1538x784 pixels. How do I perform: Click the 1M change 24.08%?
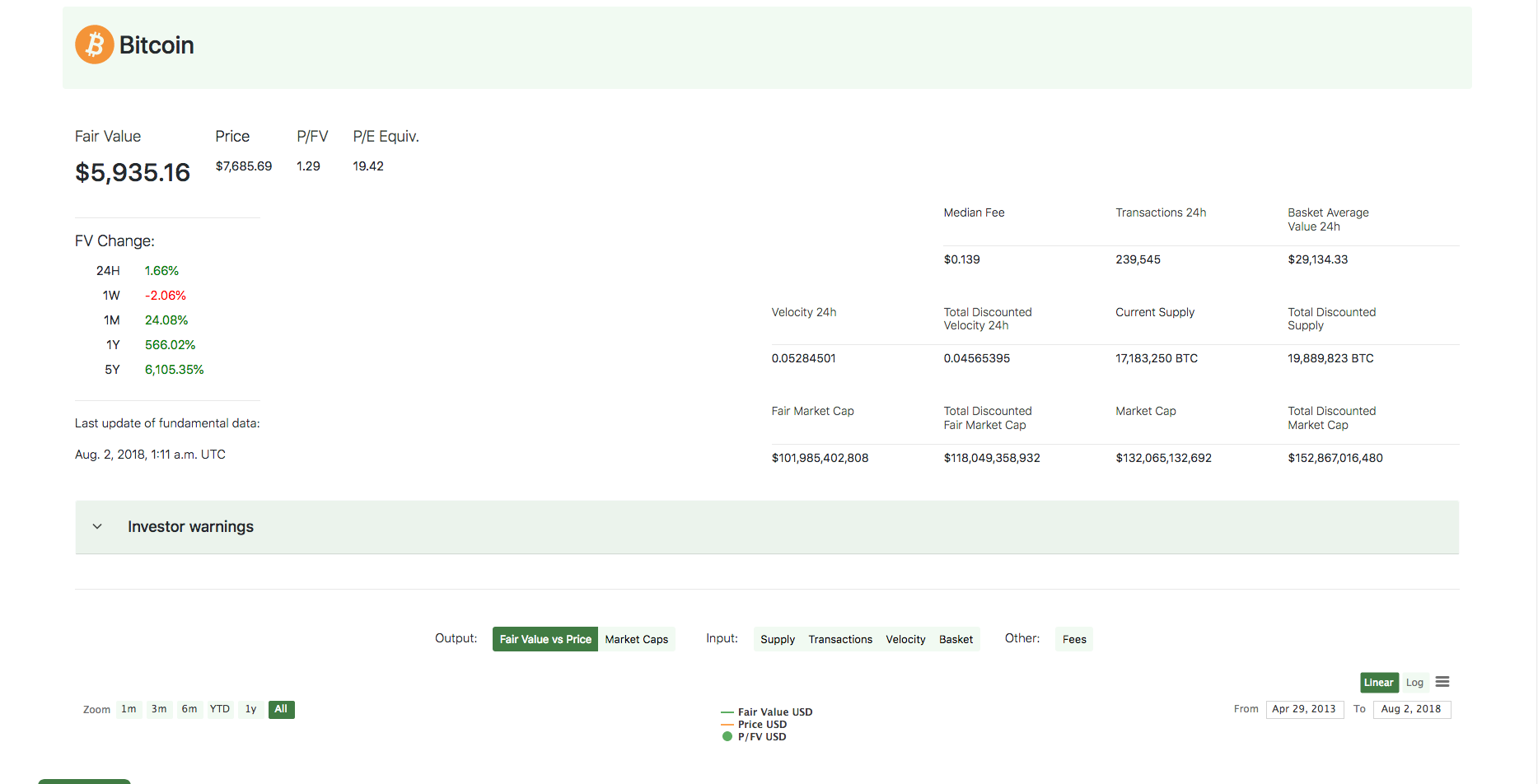point(166,320)
